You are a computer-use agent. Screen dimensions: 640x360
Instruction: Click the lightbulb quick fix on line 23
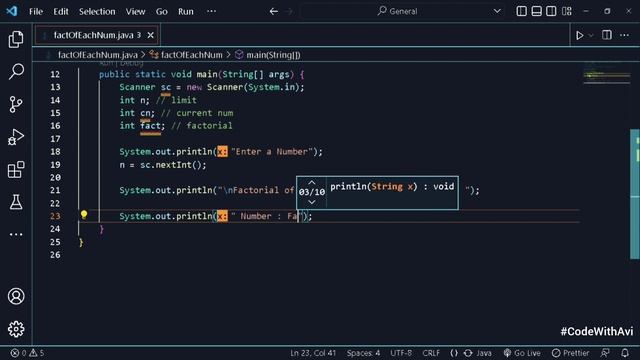tap(84, 215)
